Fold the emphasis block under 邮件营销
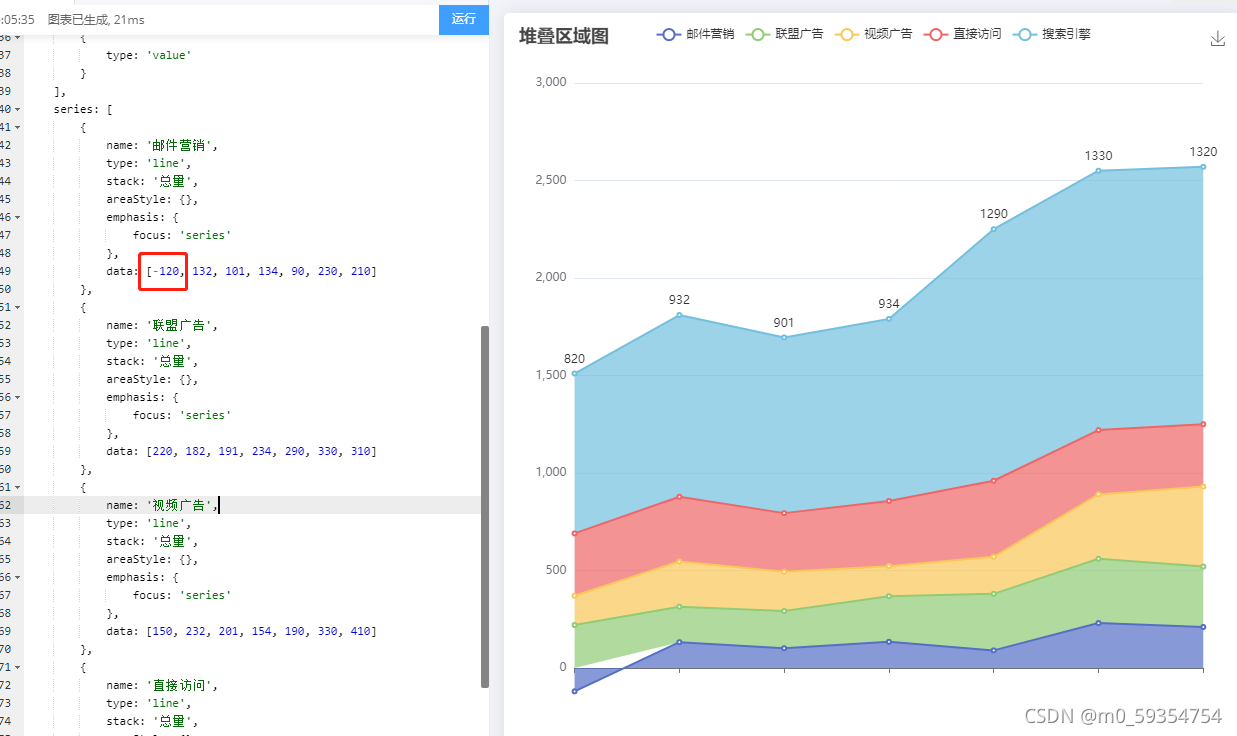This screenshot has height=736, width=1237. [18, 217]
